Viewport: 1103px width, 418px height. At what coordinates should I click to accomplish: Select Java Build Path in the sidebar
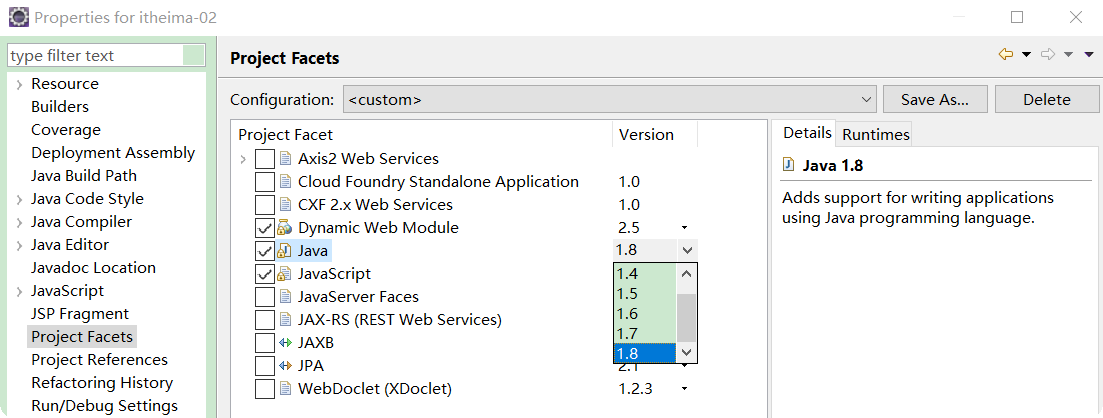coord(84,176)
